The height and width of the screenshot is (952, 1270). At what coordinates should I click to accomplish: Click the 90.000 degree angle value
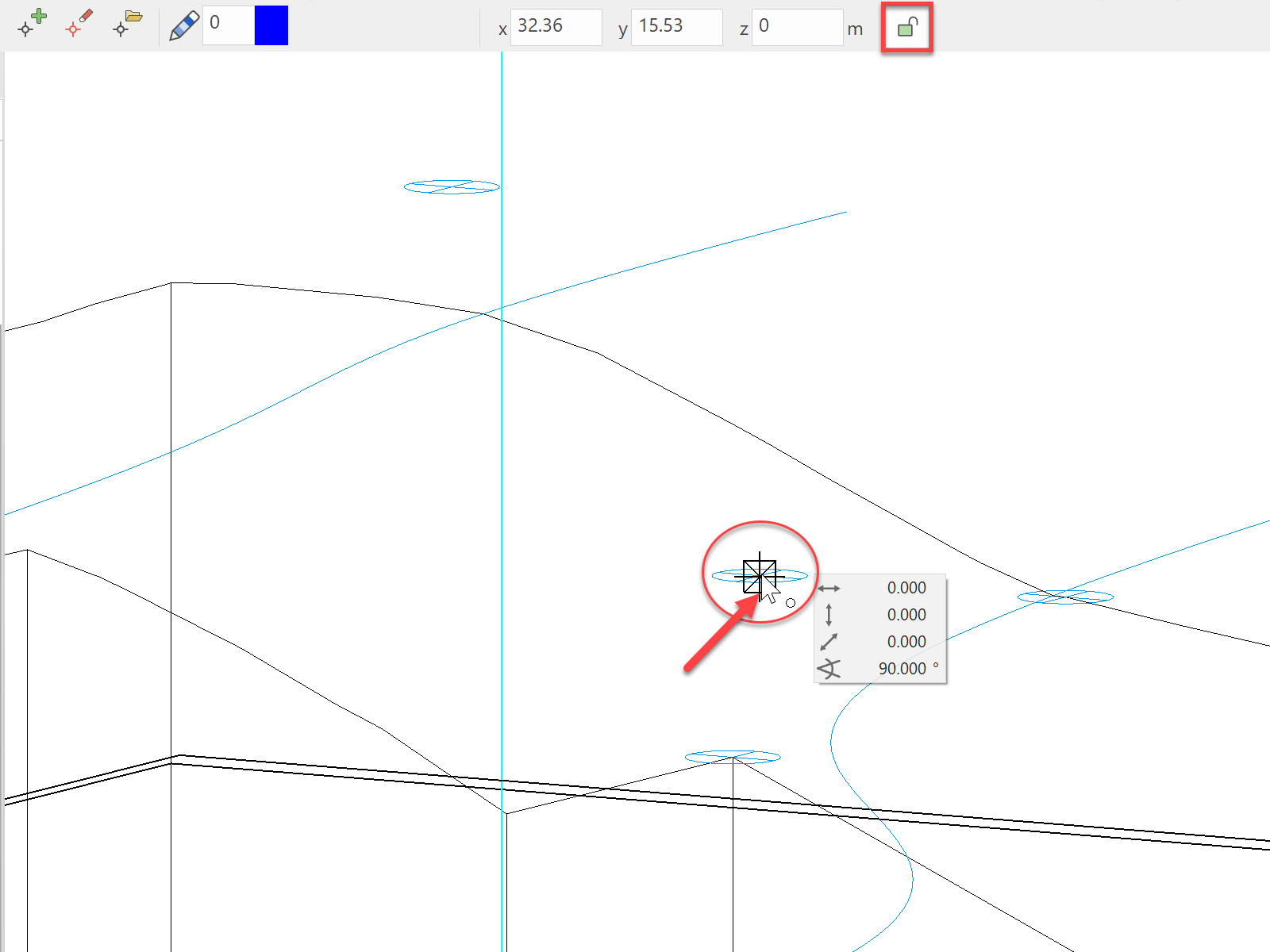(902, 669)
